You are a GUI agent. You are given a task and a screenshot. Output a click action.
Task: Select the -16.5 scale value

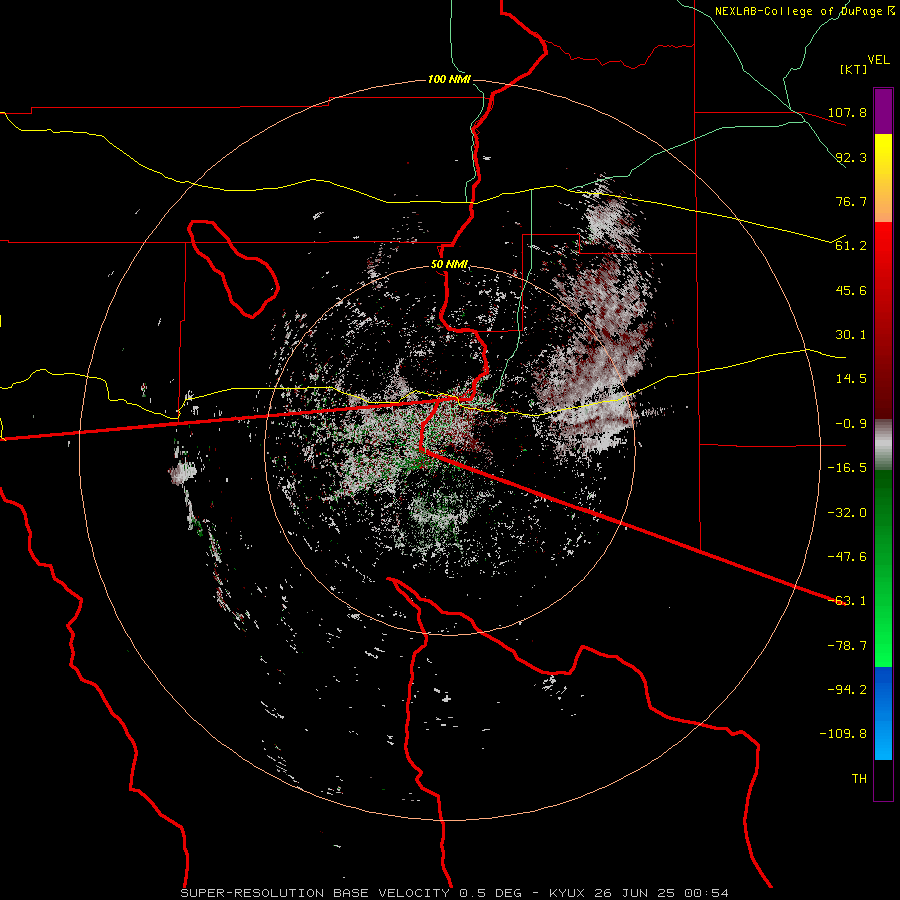[x=847, y=468]
